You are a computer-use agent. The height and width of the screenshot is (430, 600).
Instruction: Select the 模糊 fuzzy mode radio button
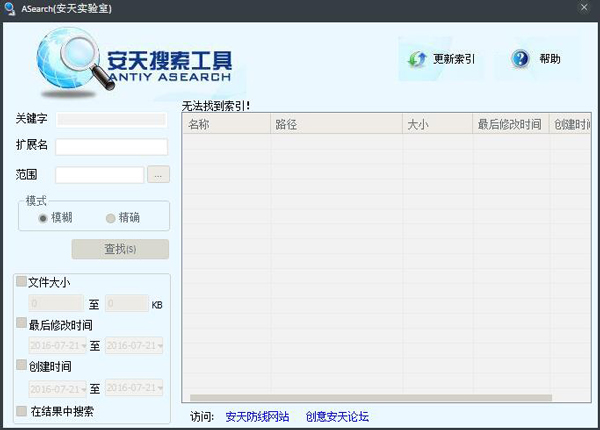43,218
